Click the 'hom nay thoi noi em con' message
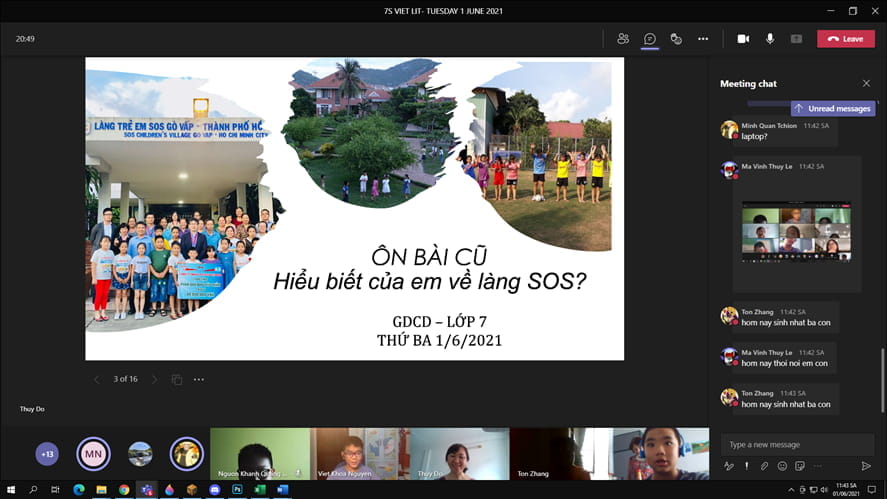Image resolution: width=887 pixels, height=499 pixels. pos(785,363)
